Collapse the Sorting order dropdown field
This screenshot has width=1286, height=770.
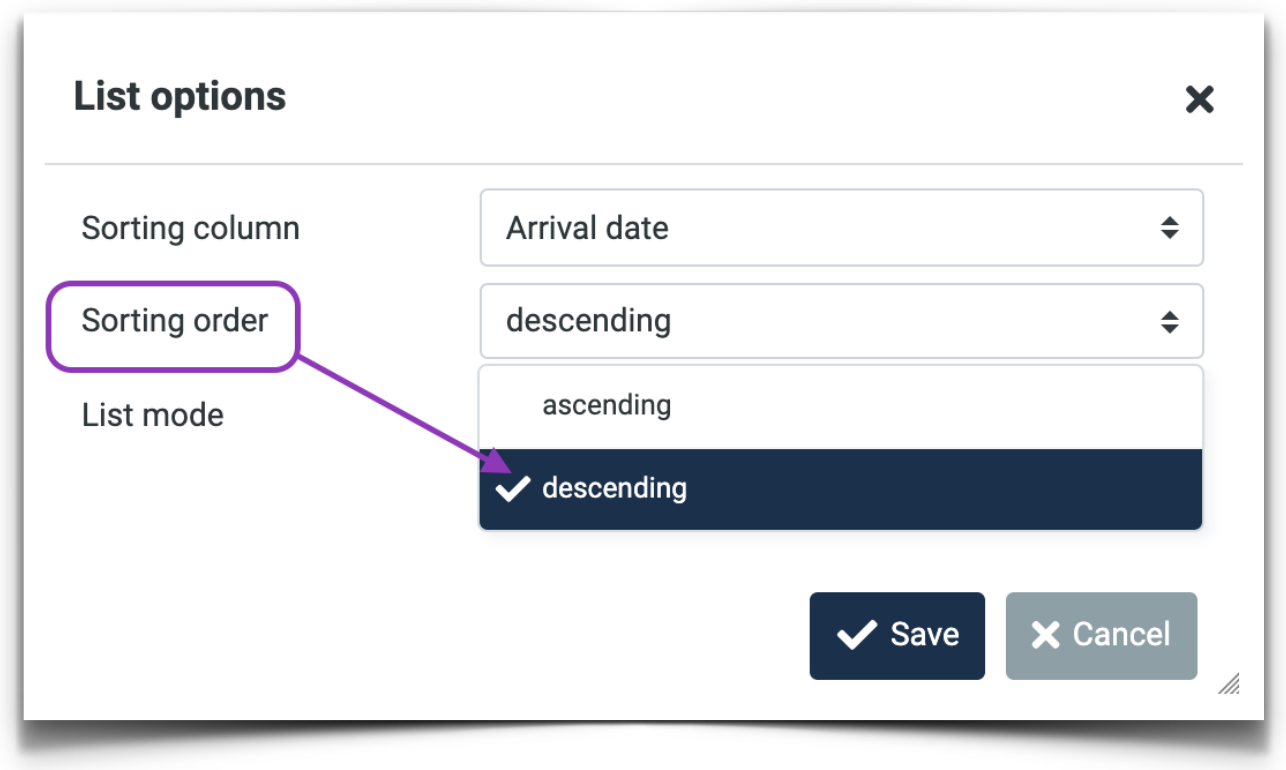840,321
